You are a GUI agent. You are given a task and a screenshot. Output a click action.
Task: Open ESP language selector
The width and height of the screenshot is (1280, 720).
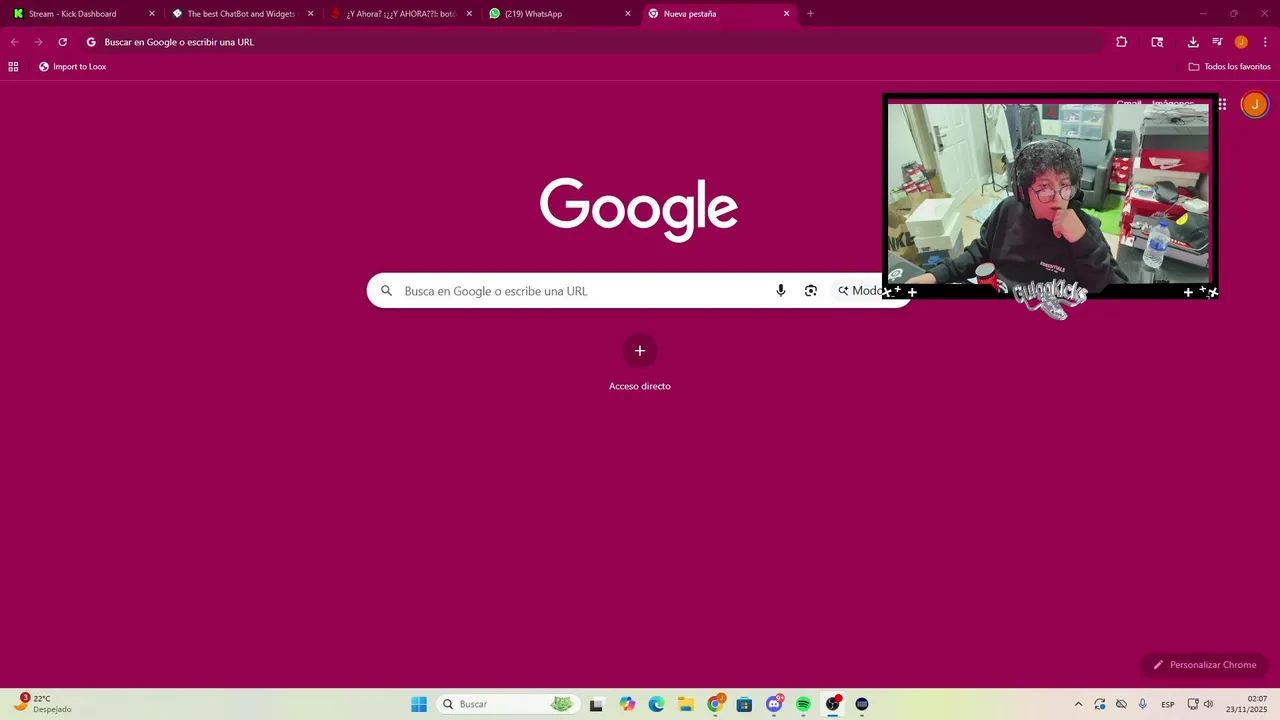pos(1168,704)
